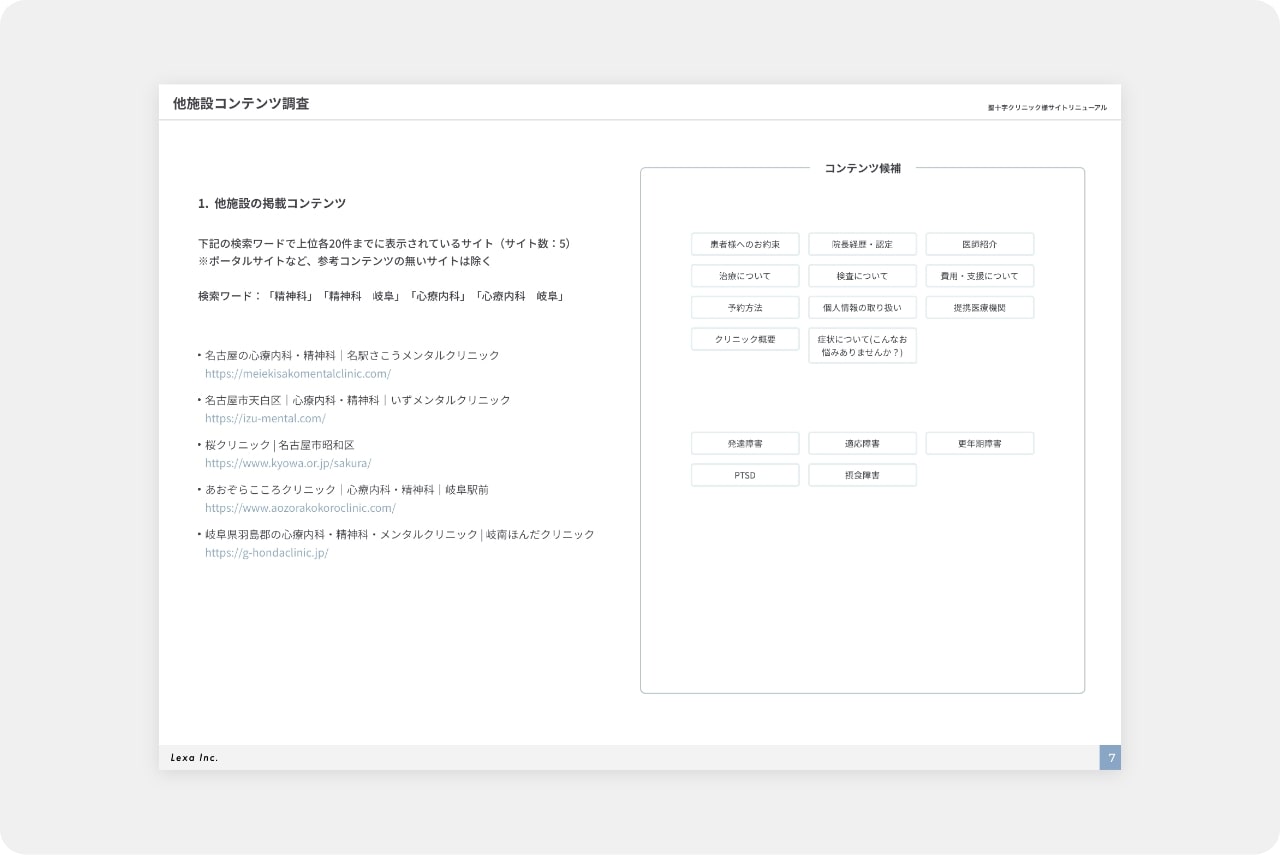Viewport: 1280px width, 855px height.
Task: Click the kyowa.or.jp/sakura URL
Action: pos(288,464)
